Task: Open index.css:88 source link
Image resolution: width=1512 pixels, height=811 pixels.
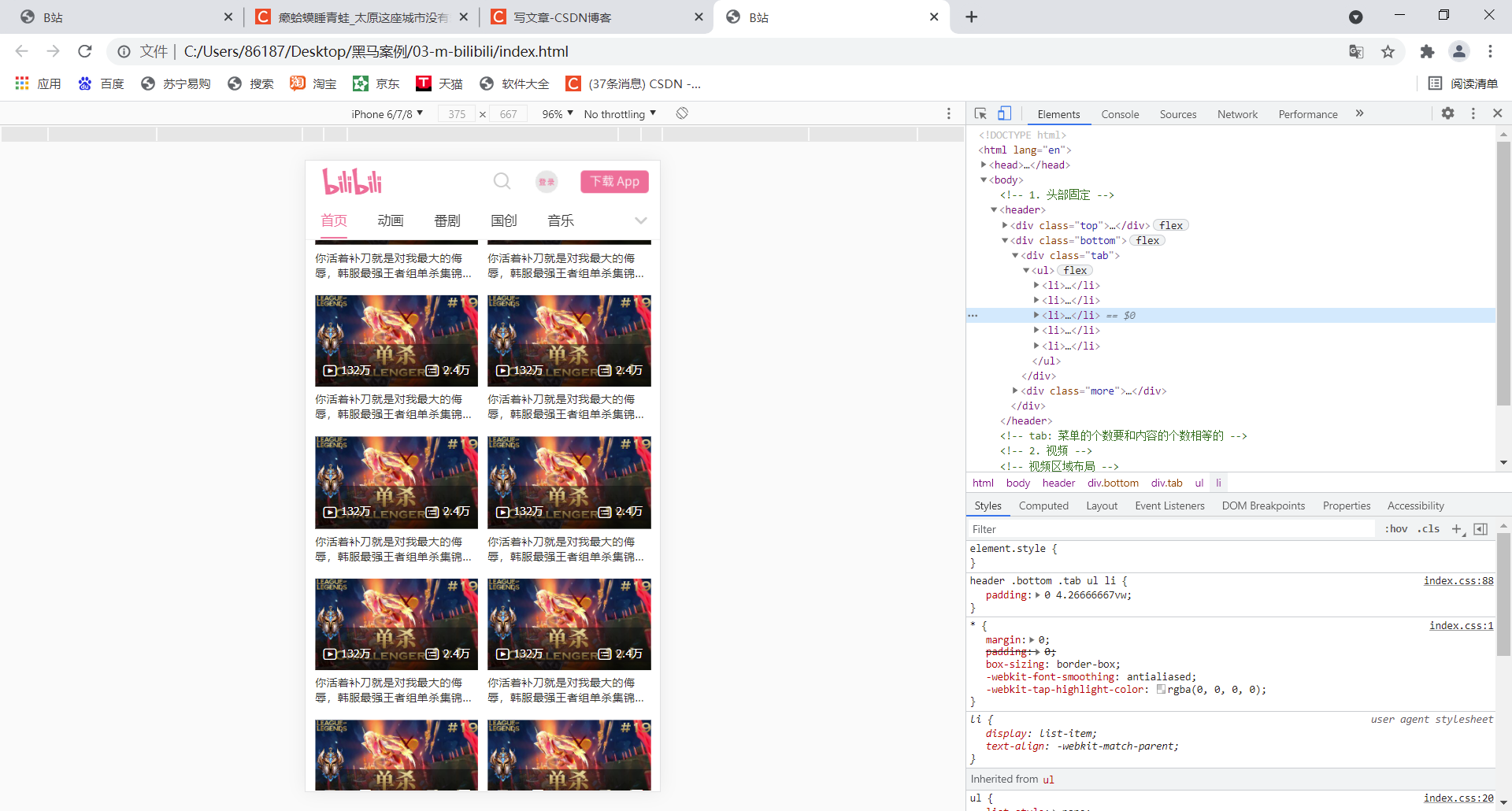Action: (1458, 580)
